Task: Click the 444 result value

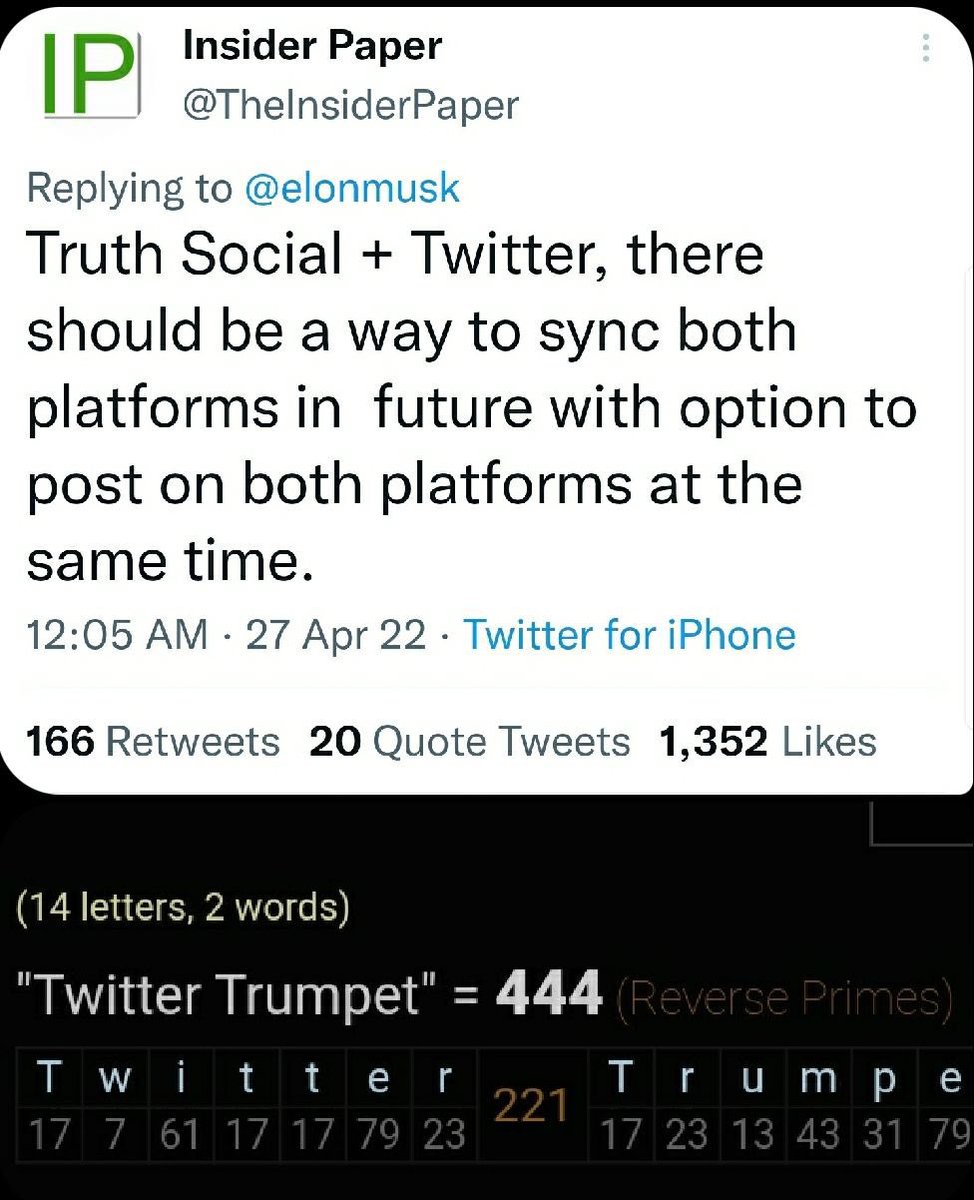Action: (550, 993)
